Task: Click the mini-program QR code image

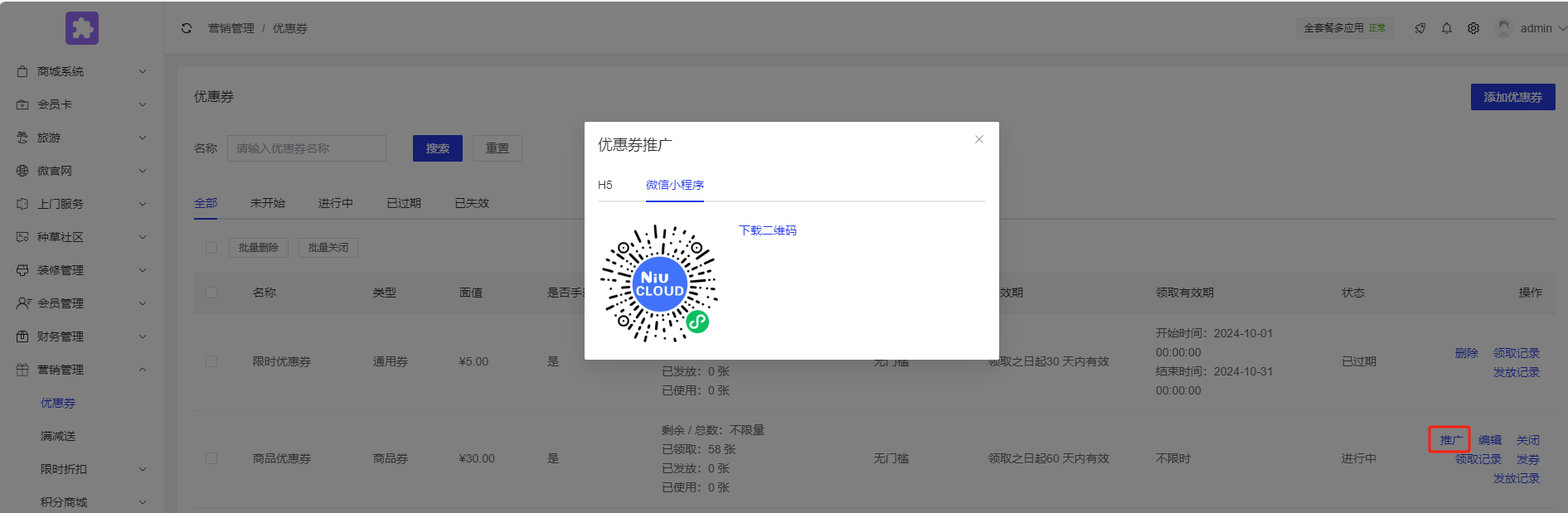Action: 659,283
